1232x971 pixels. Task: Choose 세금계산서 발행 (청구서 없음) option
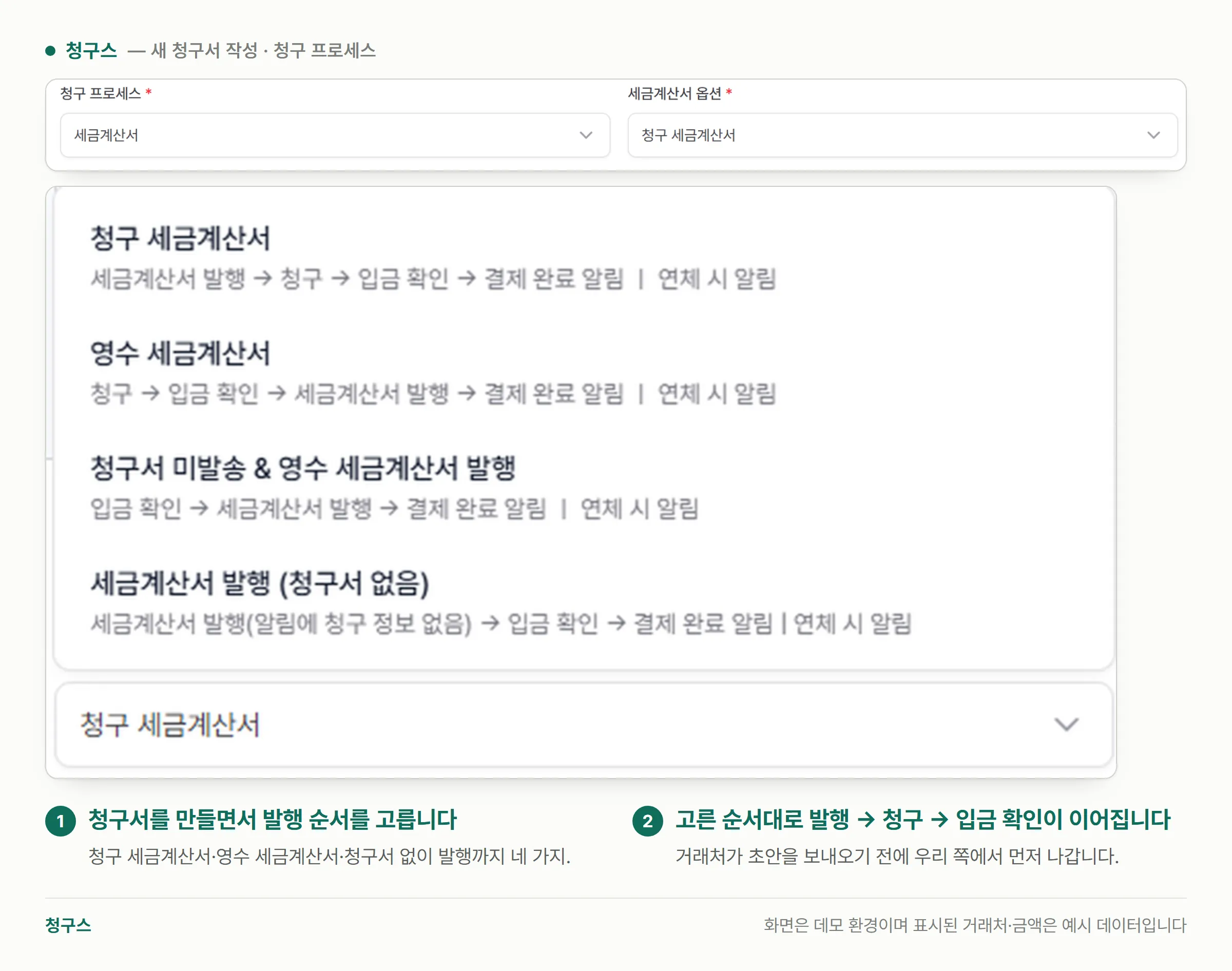click(x=583, y=602)
